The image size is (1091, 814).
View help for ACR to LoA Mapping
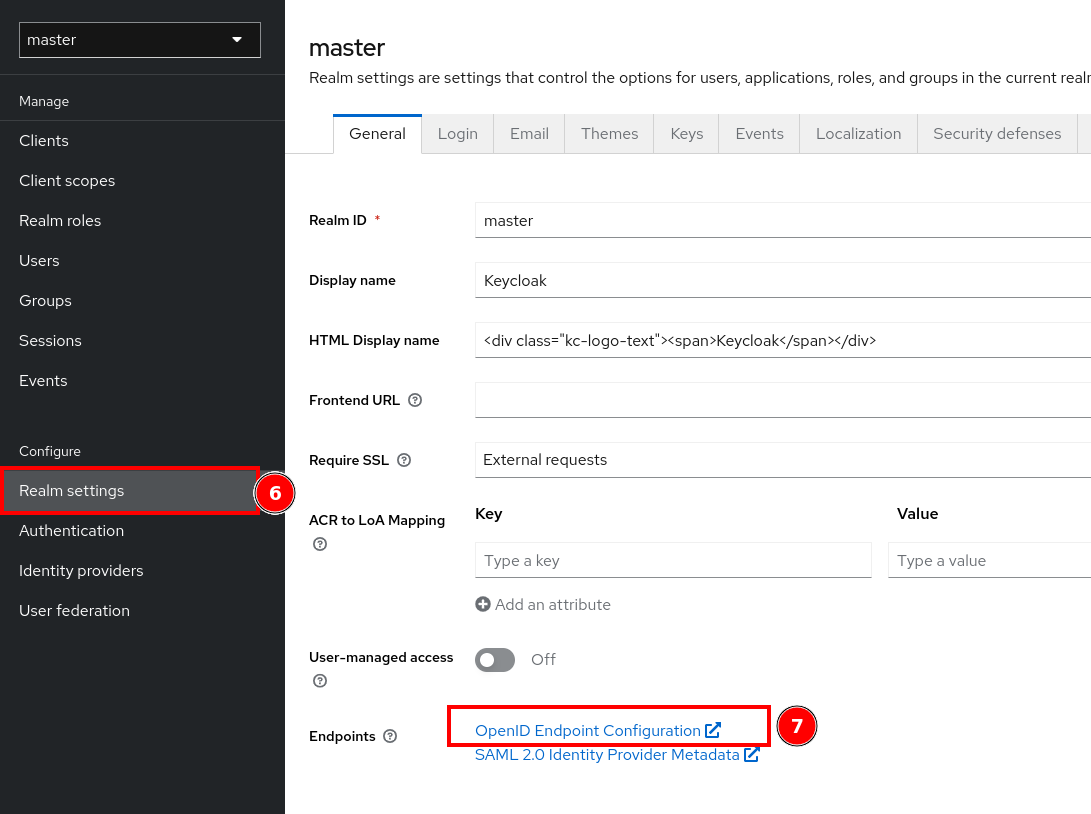319,544
